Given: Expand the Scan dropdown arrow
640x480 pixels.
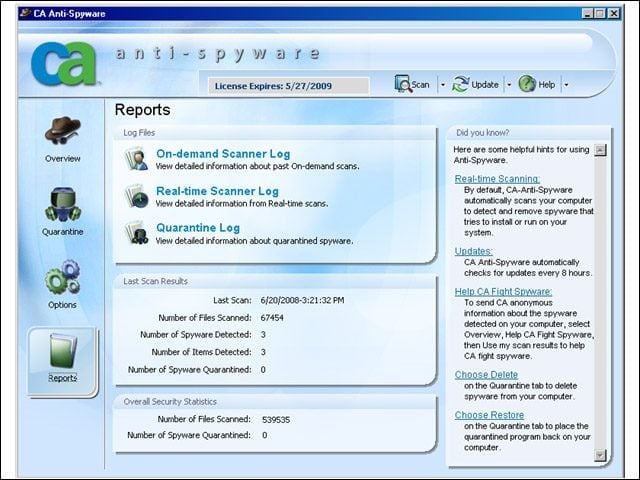Looking at the screenshot, I should click(443, 85).
